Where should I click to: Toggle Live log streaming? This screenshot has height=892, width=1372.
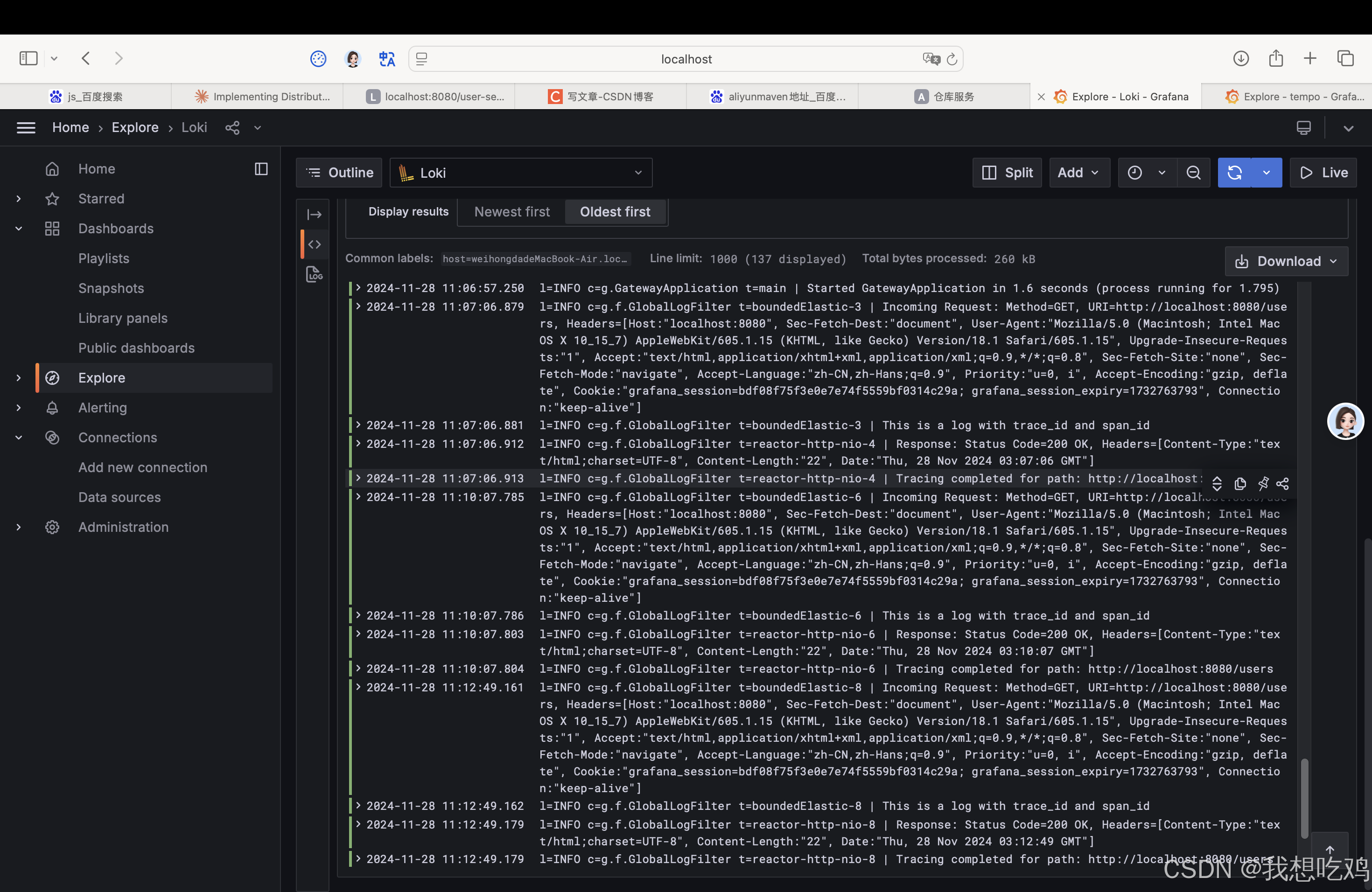(x=1323, y=173)
